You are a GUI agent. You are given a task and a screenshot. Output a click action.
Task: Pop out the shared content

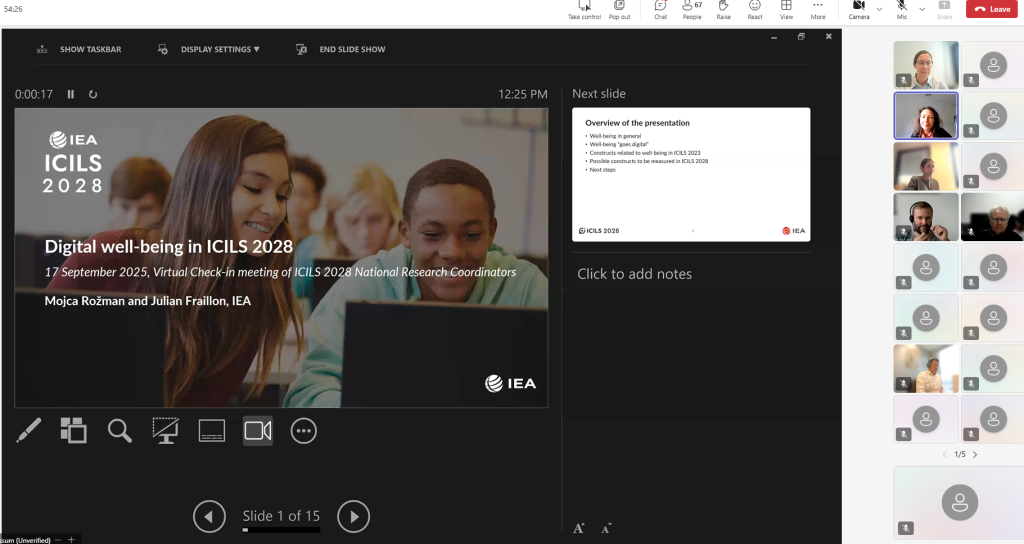(619, 10)
